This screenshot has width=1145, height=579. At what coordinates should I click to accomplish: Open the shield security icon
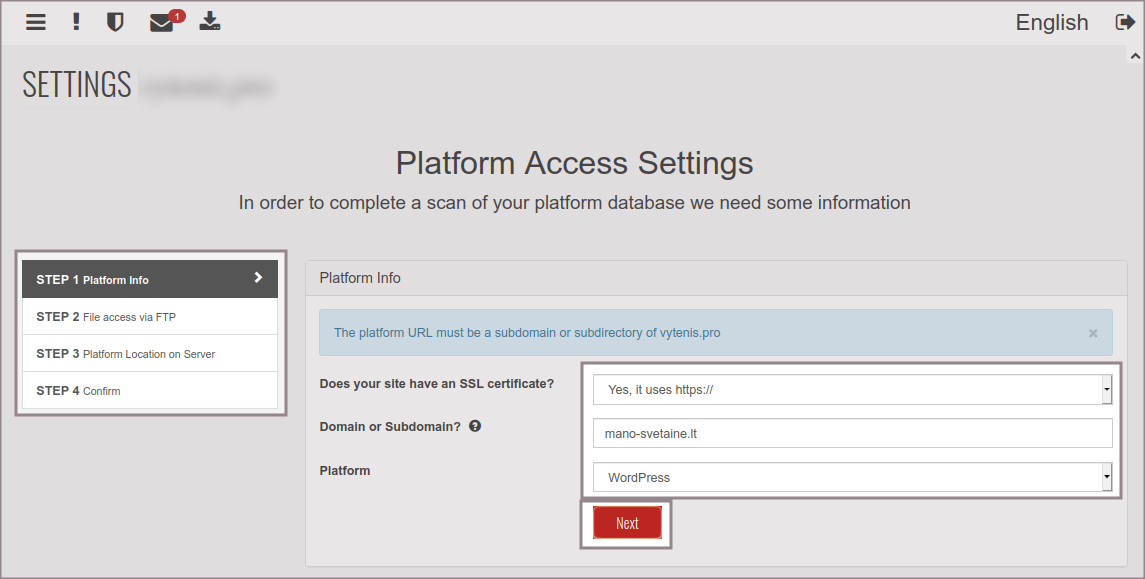[x=115, y=22]
